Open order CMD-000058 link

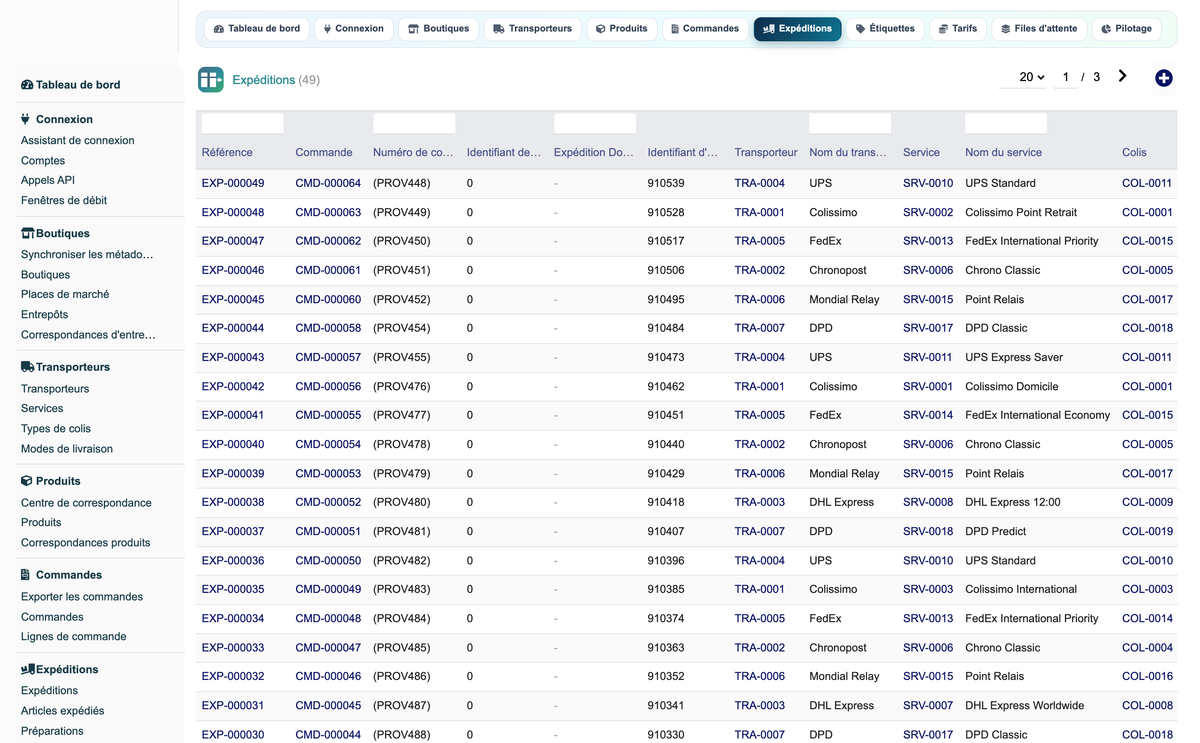328,328
